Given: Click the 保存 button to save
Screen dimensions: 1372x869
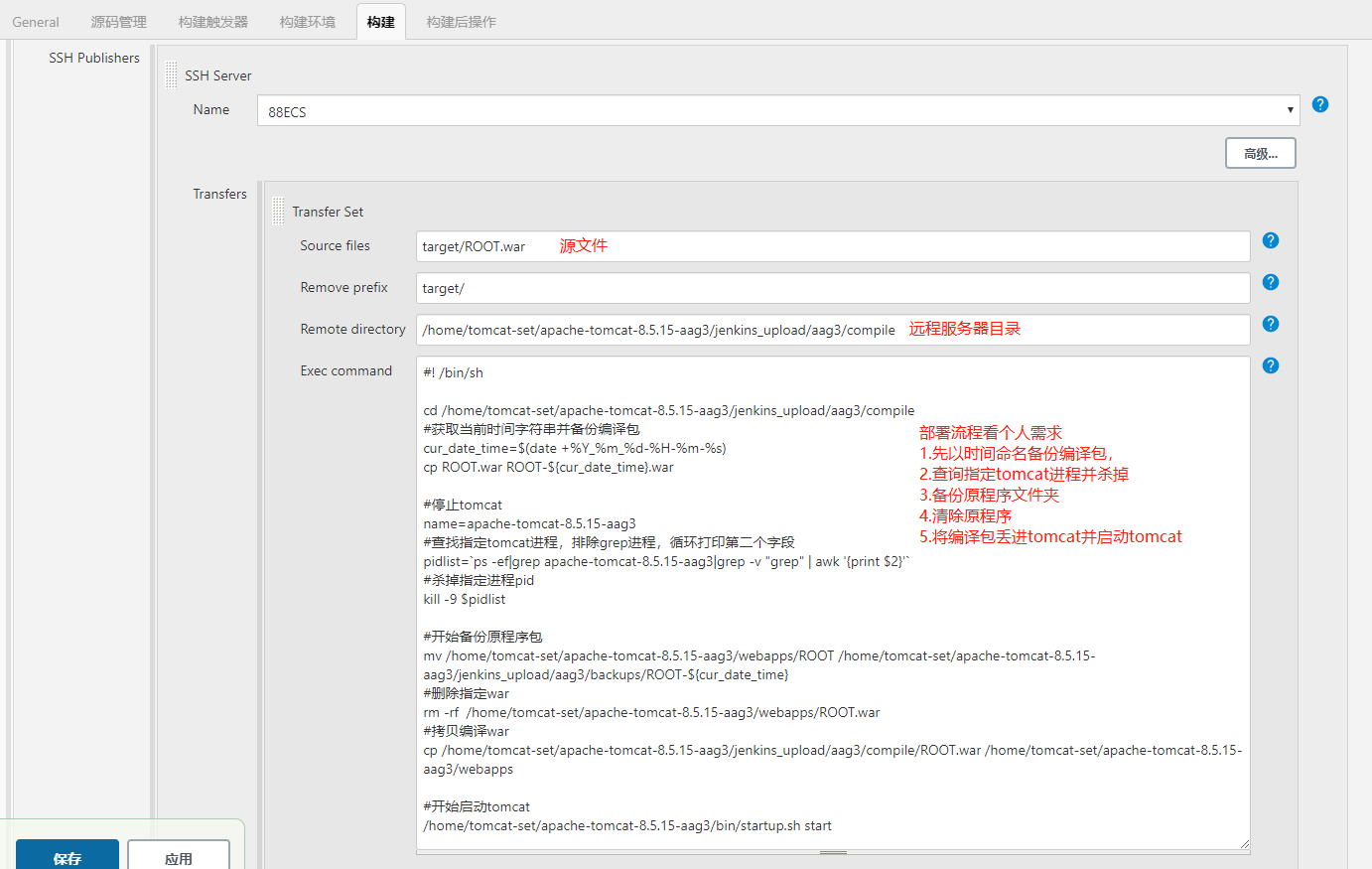Looking at the screenshot, I should [x=67, y=855].
